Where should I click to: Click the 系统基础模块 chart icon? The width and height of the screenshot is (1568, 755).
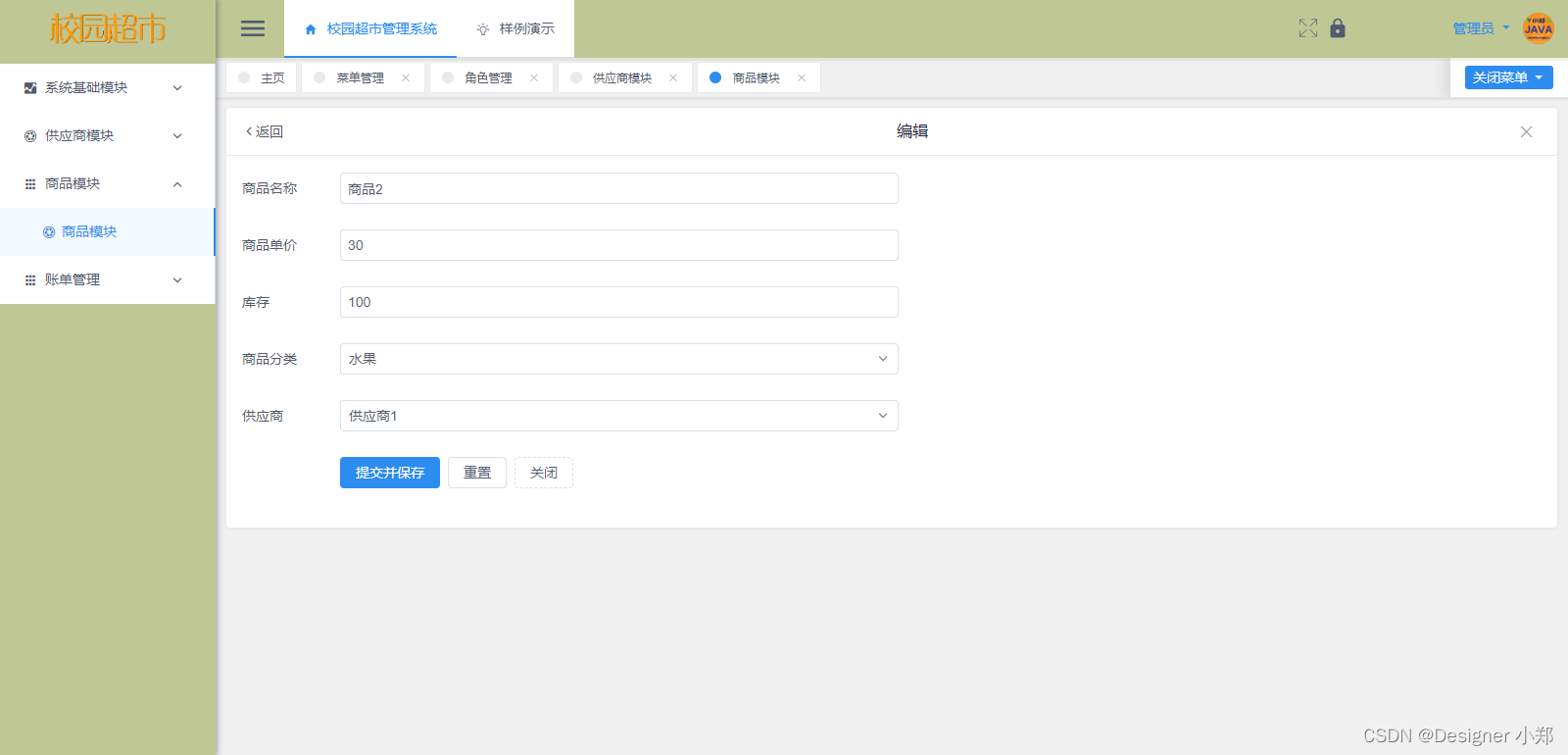[30, 88]
